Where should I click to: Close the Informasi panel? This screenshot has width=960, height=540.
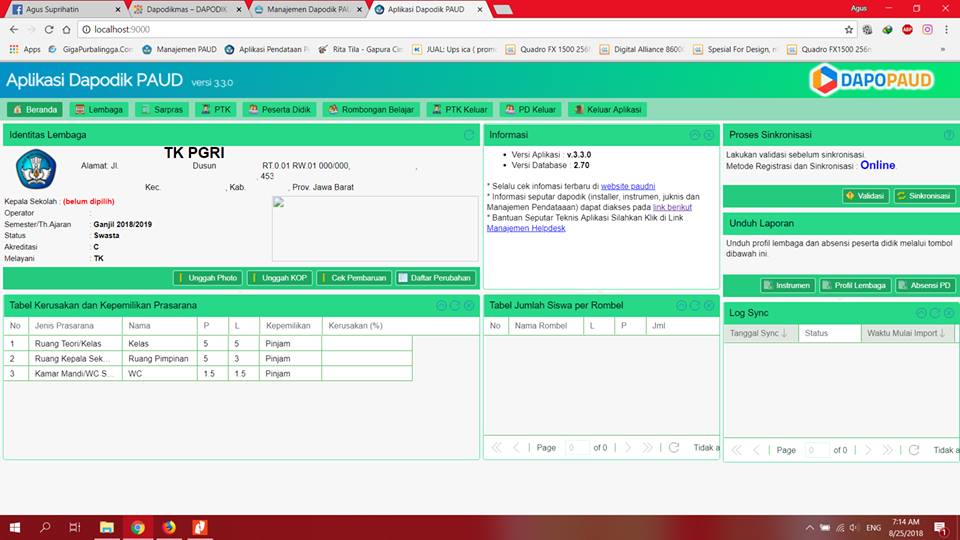click(x=708, y=135)
